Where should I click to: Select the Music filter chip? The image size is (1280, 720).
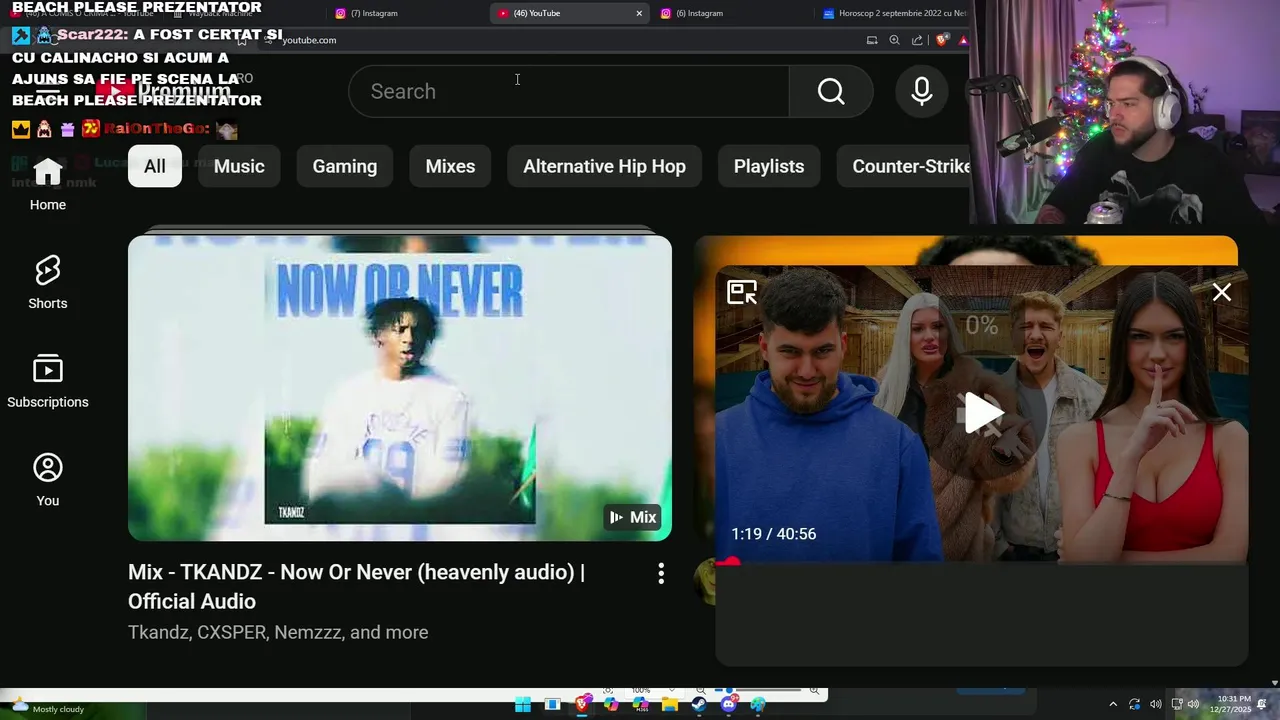[239, 166]
